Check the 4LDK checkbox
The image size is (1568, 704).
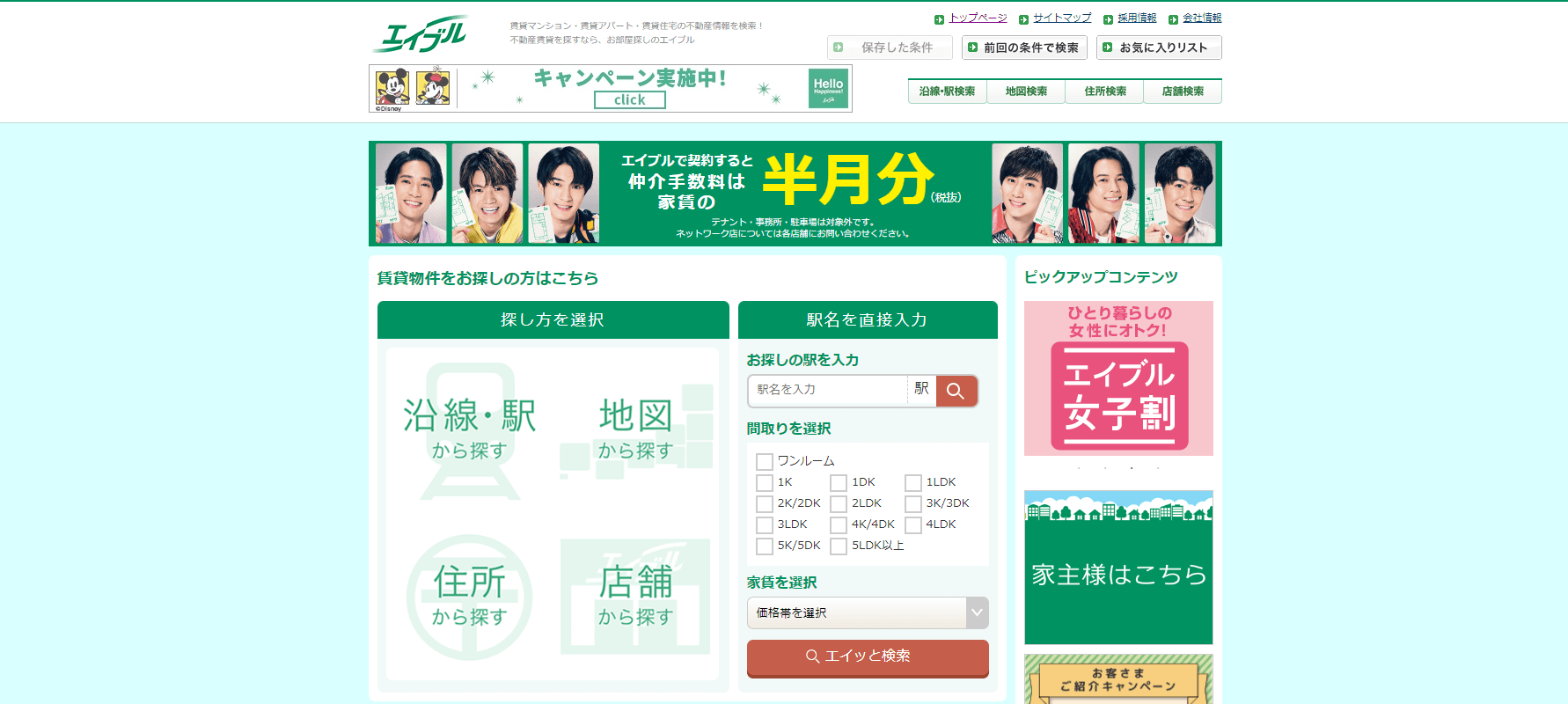point(913,524)
